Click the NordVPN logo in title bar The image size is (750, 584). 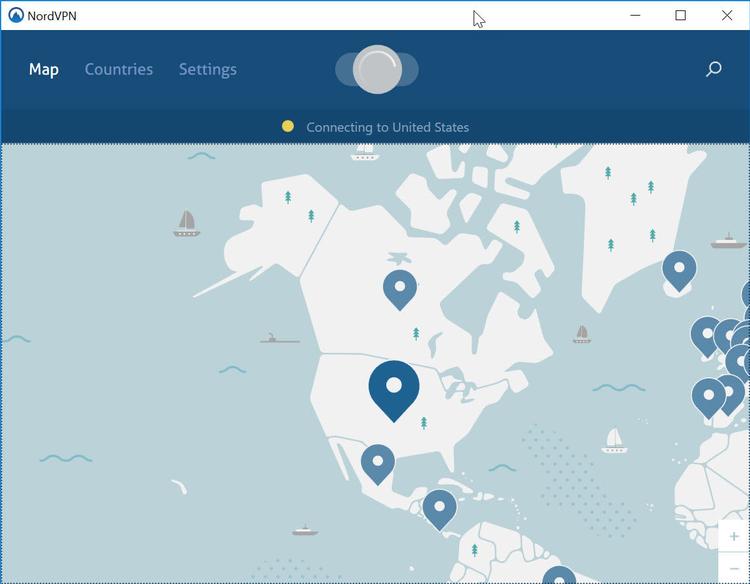15,15
